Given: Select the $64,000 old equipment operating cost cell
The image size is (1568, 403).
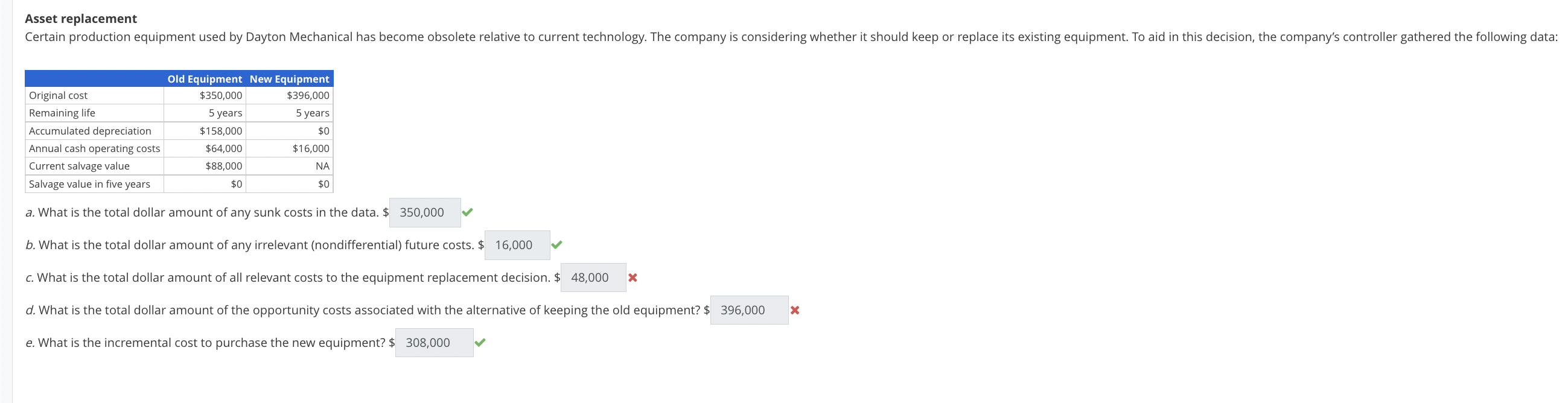Looking at the screenshot, I should click(x=223, y=148).
